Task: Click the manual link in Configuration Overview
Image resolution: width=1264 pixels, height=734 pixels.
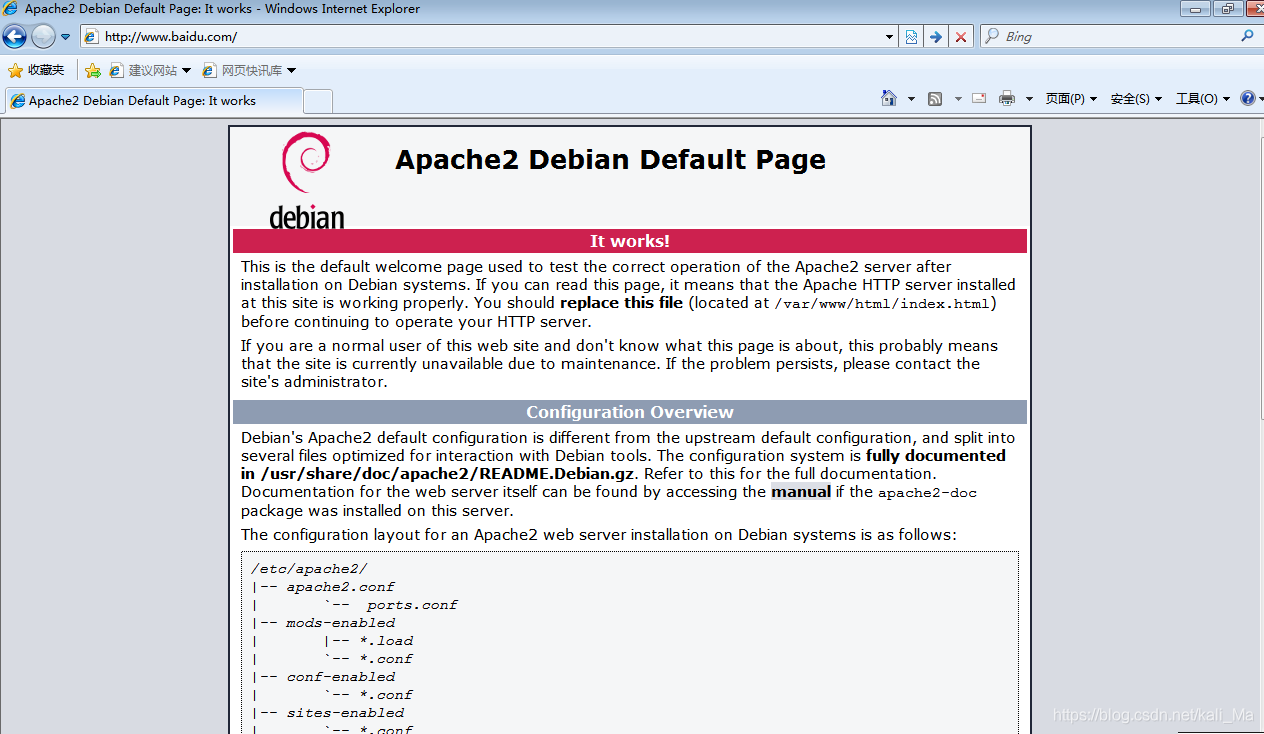Action: coord(801,491)
